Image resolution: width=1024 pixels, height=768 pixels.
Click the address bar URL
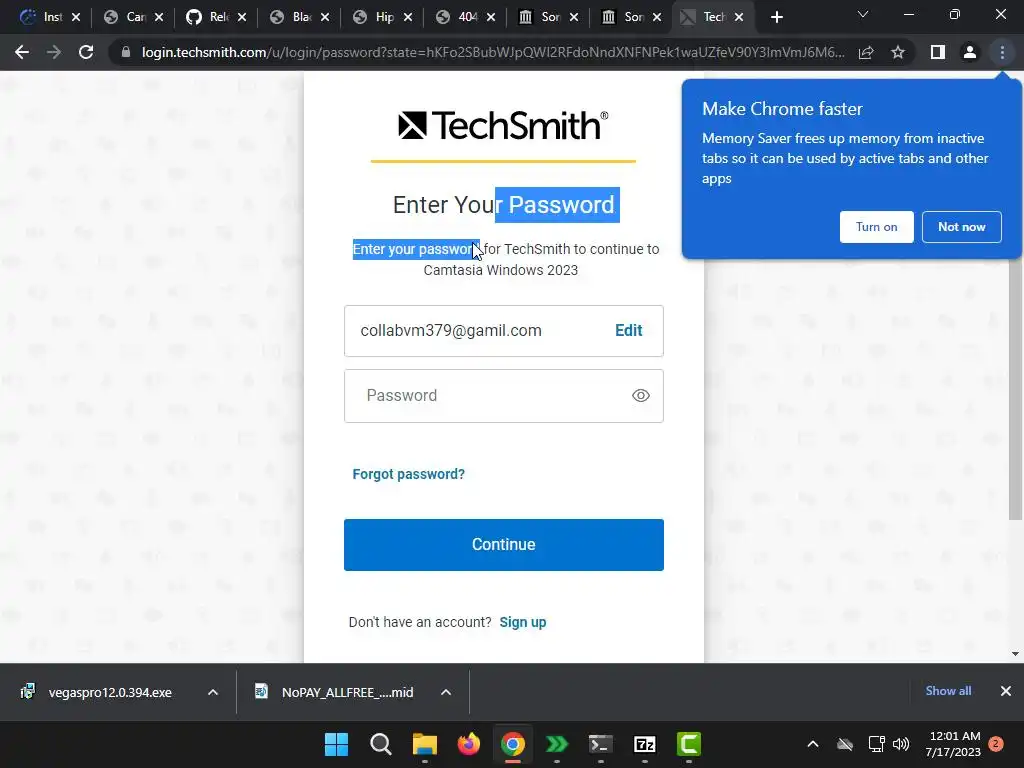tap(493, 52)
